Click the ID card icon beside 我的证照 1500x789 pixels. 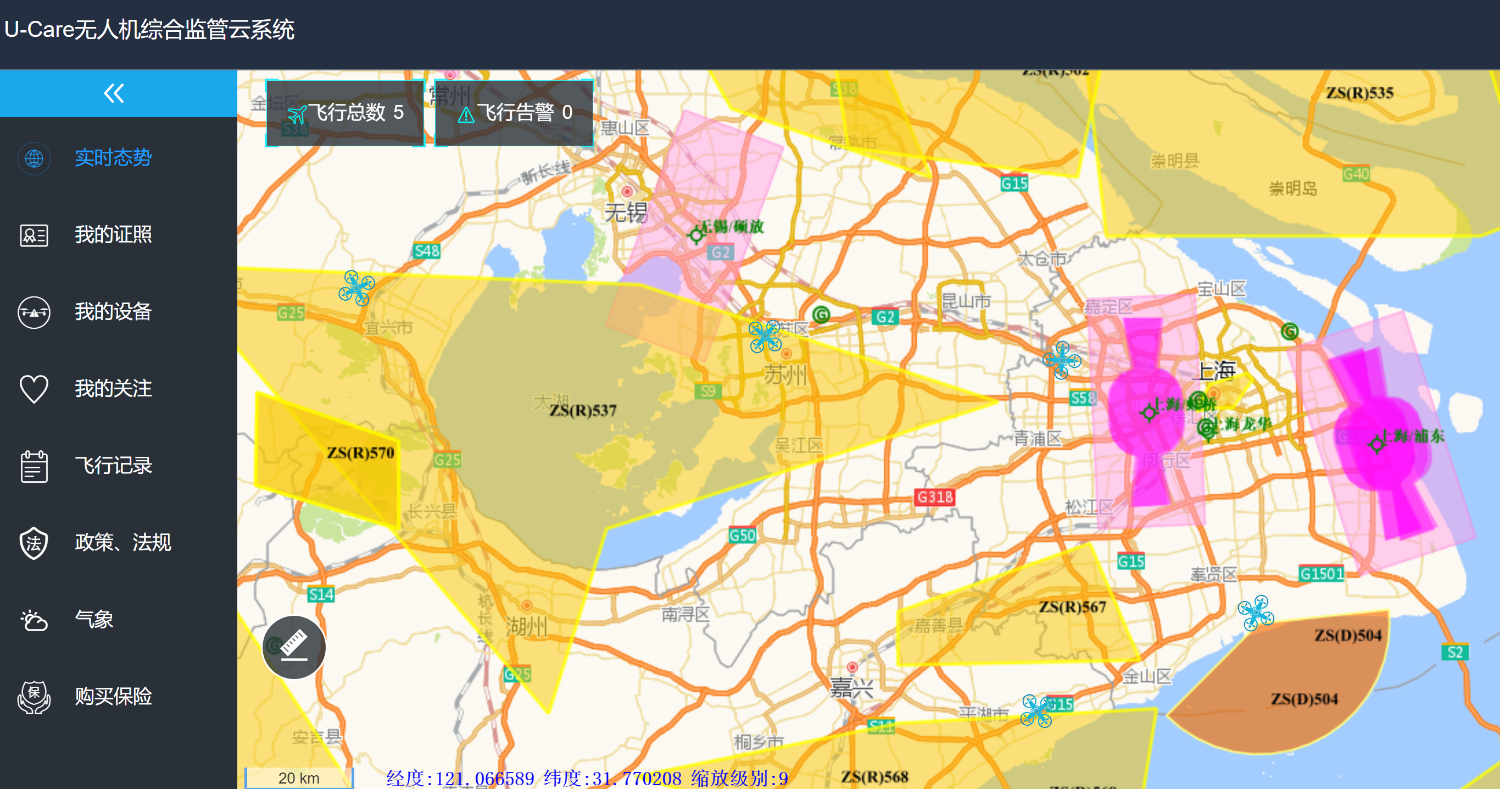point(34,235)
